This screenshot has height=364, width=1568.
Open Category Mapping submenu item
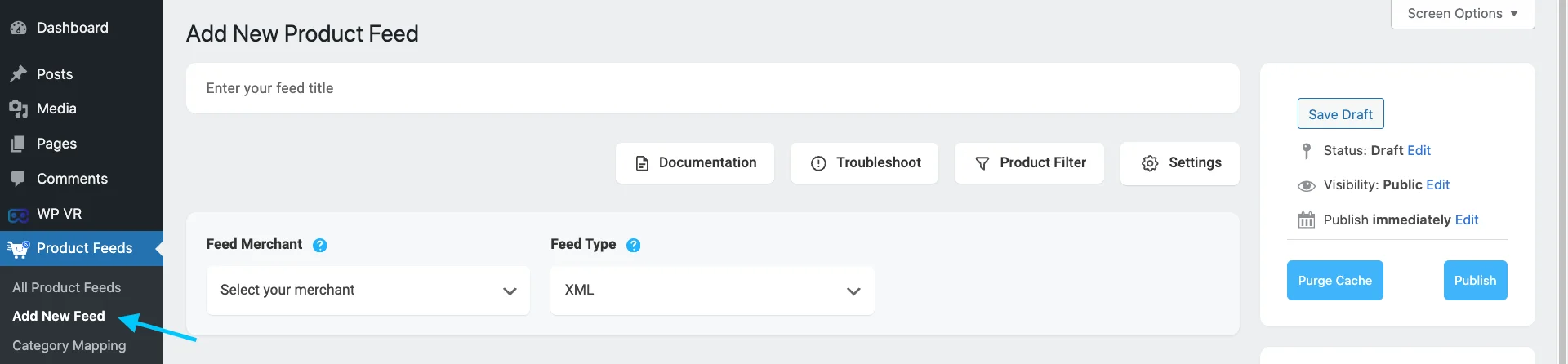tap(69, 346)
